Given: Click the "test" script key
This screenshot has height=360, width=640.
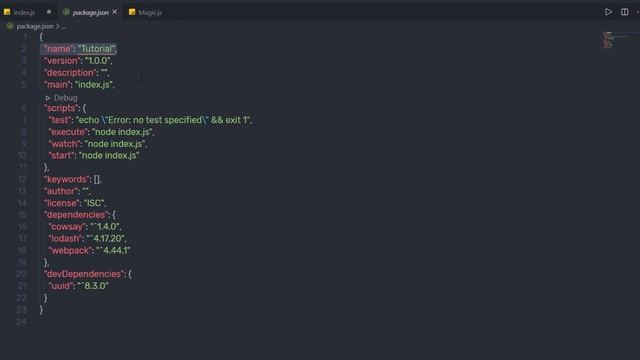Looking at the screenshot, I should click(60, 120).
